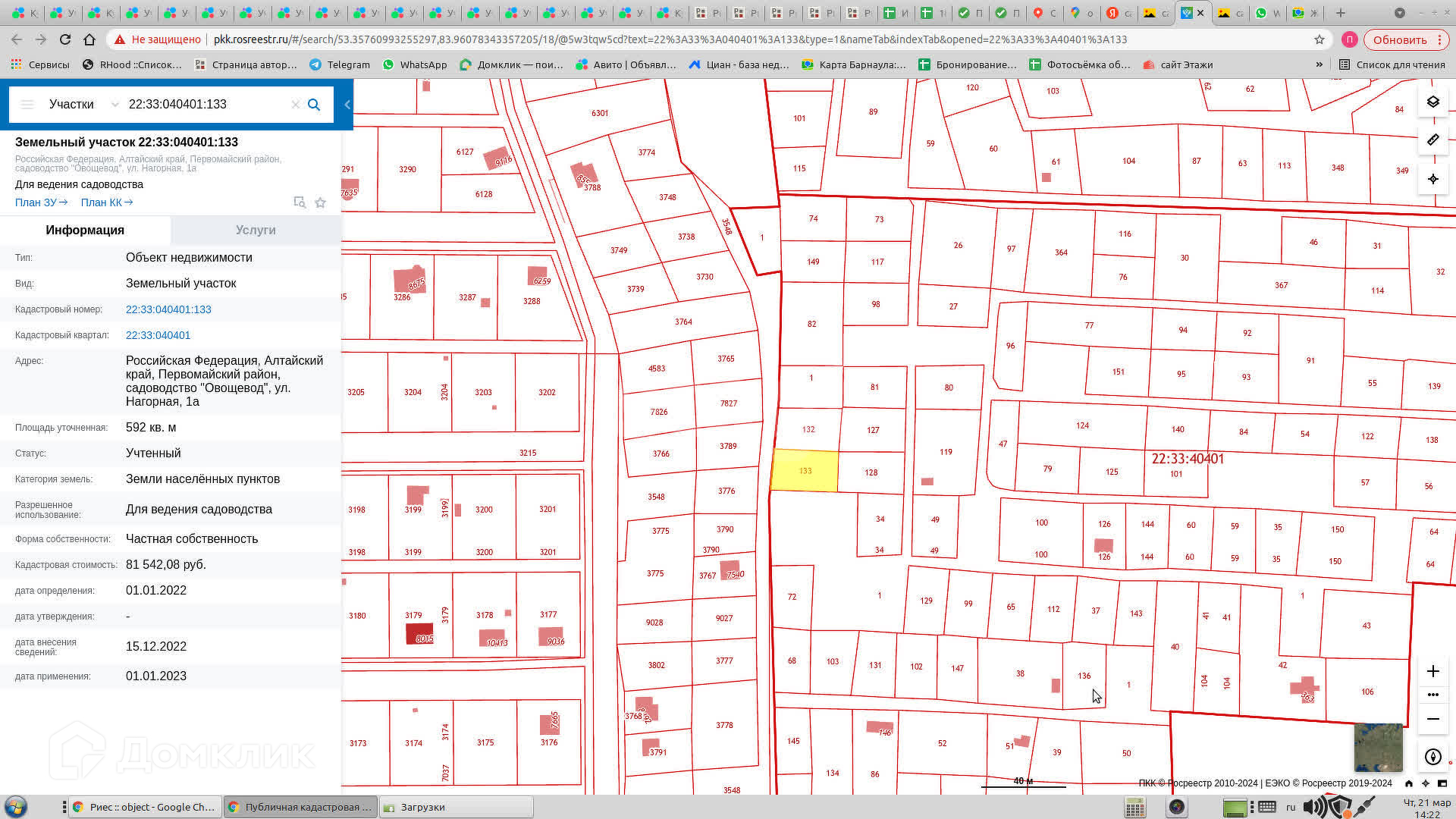Click the yellow highlighted parcel 133
The width and height of the screenshot is (1456, 819).
click(x=805, y=471)
